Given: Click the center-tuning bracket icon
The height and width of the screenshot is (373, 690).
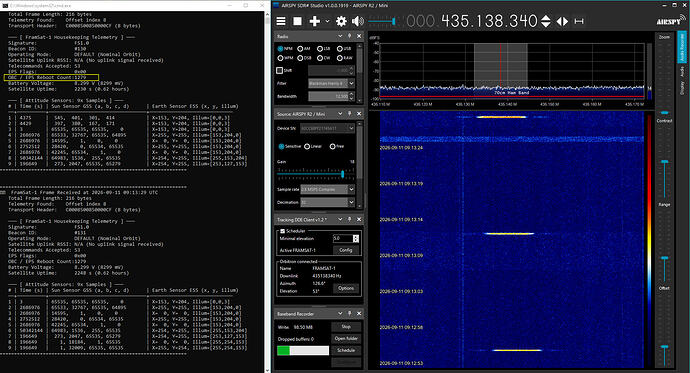Looking at the screenshot, I should 579,21.
